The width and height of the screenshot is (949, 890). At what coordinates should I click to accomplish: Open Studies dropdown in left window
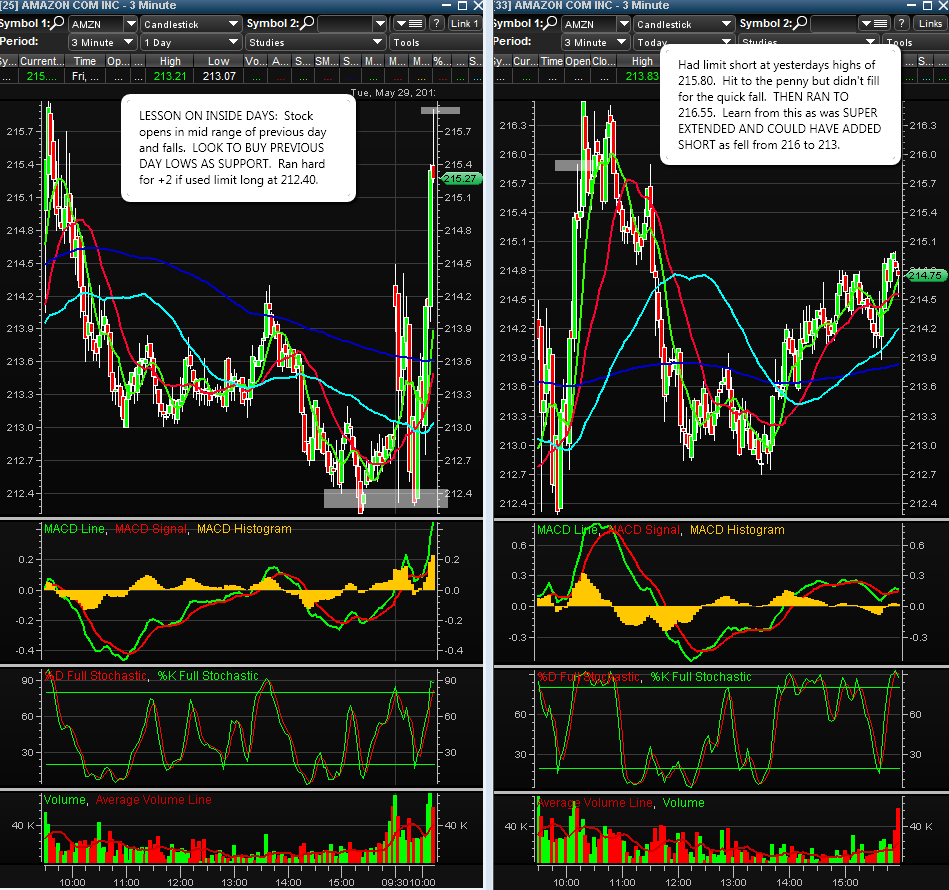tap(315, 42)
